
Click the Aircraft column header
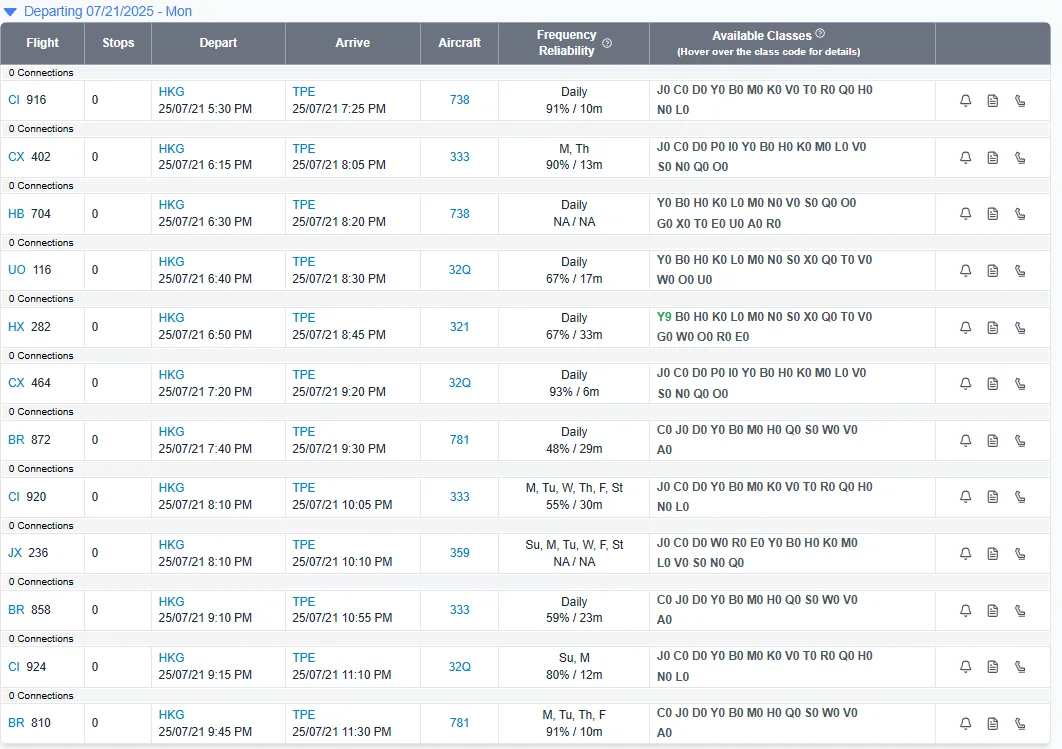pyautogui.click(x=459, y=43)
